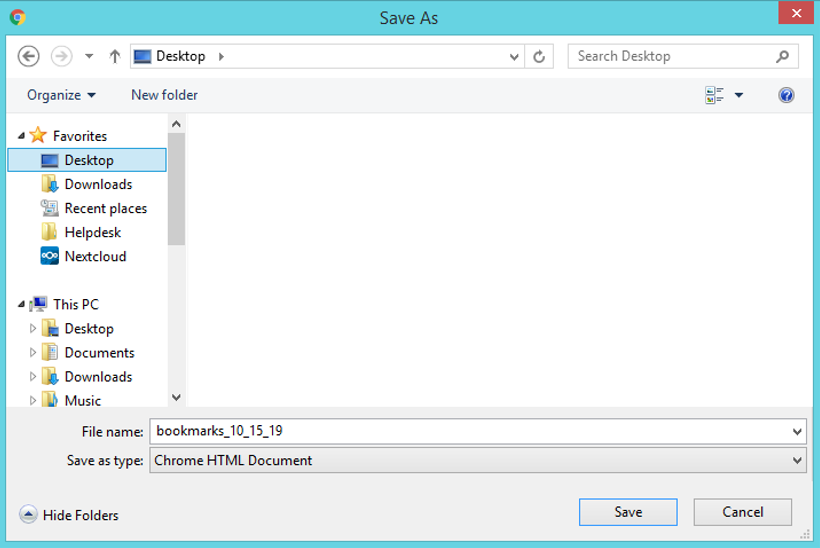The height and width of the screenshot is (548, 820).
Task: Open the Helpdesk folder
Action: pos(93,232)
